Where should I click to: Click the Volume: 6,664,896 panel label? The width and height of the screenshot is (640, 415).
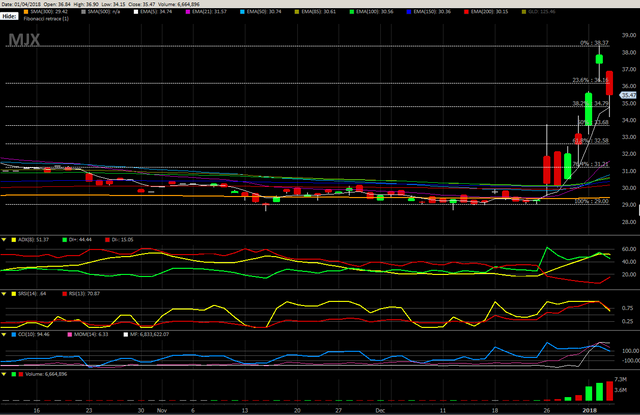click(46, 374)
